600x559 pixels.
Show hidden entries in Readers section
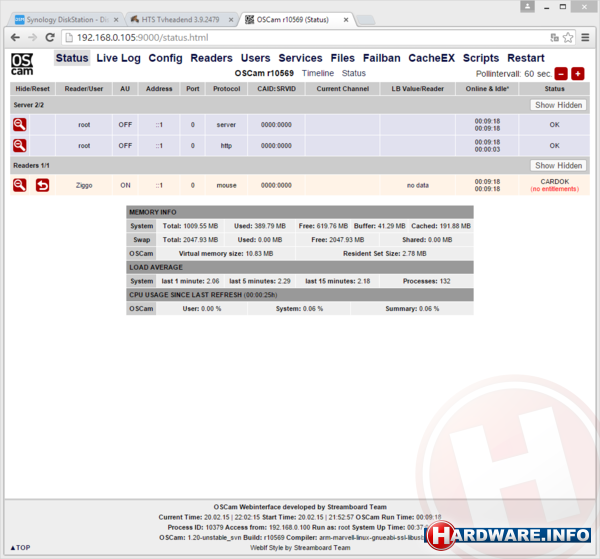[558, 165]
